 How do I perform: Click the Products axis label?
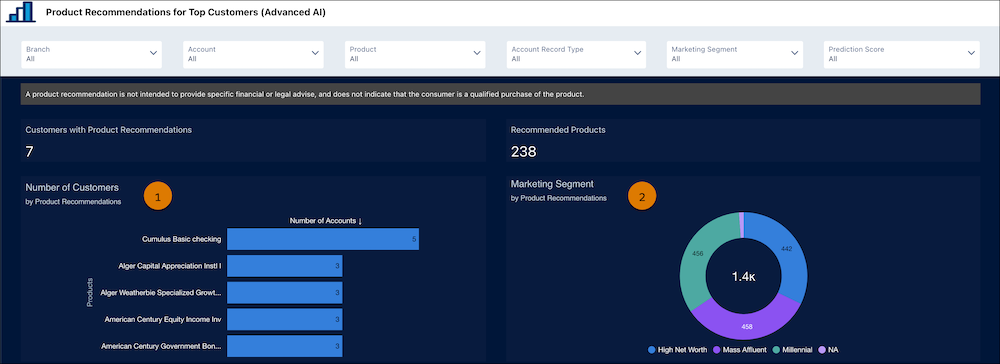[x=90, y=293]
